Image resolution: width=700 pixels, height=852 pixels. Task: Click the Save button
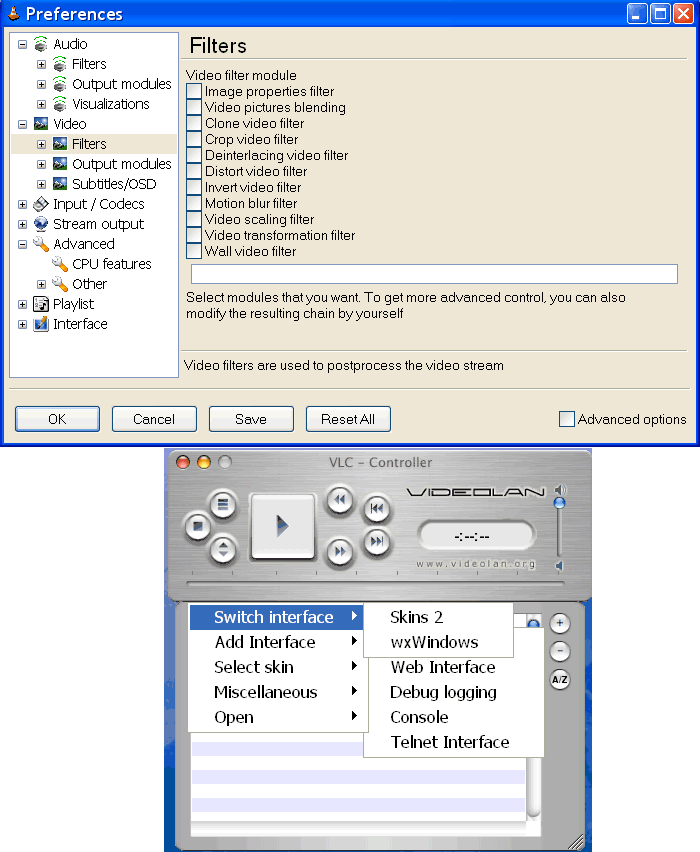click(251, 419)
